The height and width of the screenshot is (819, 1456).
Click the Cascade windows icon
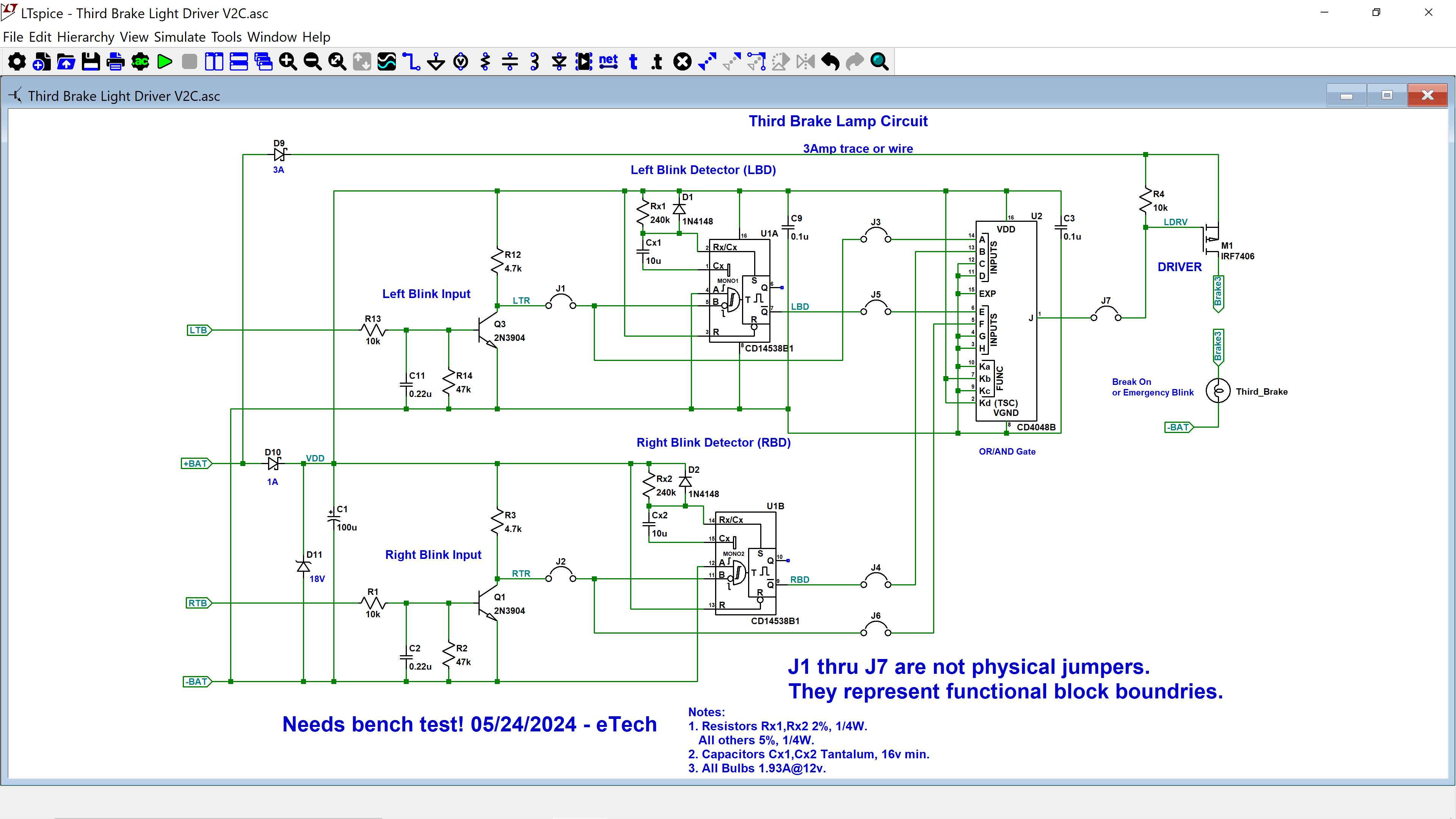point(264,61)
